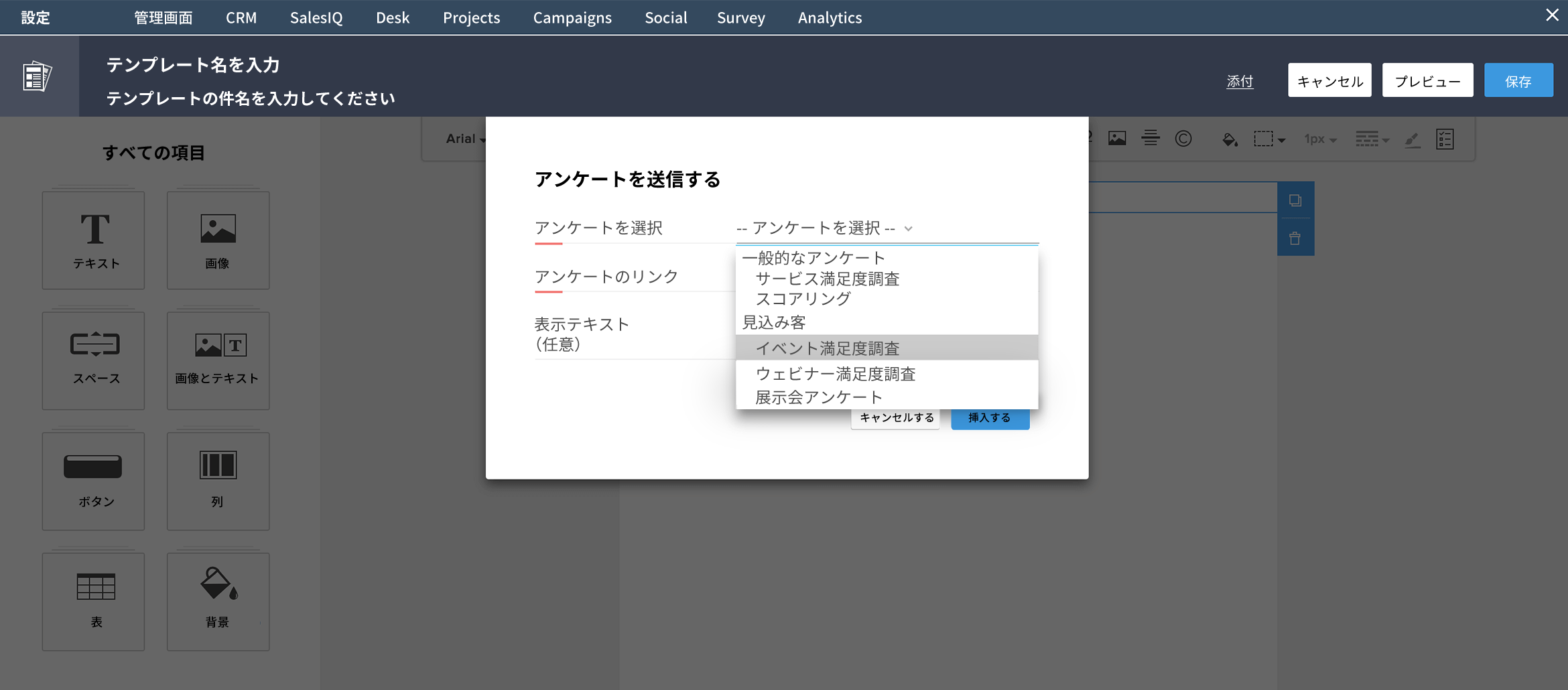Click the template icon in the header
Viewport: 1568px width, 690px height.
38,76
